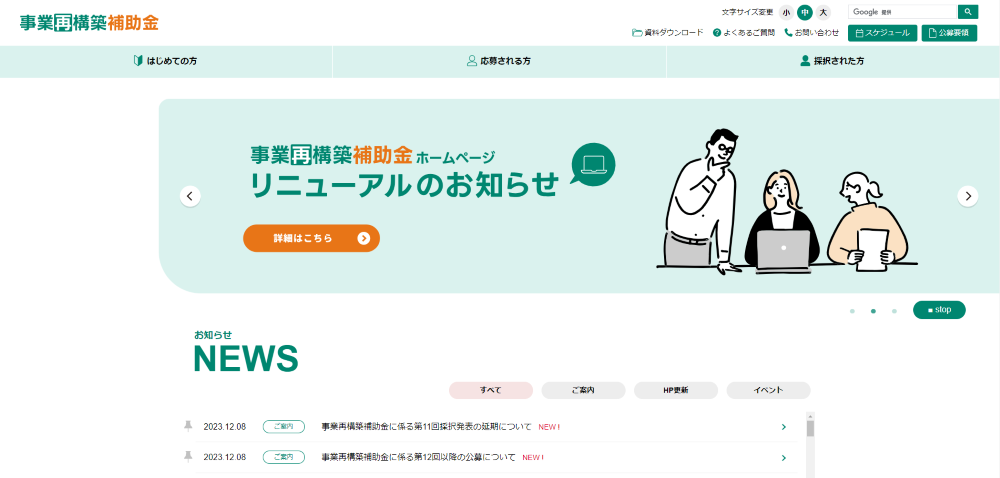Click the 詳細はこちら orange button
Screen dimensions: 1000x478
point(311,238)
